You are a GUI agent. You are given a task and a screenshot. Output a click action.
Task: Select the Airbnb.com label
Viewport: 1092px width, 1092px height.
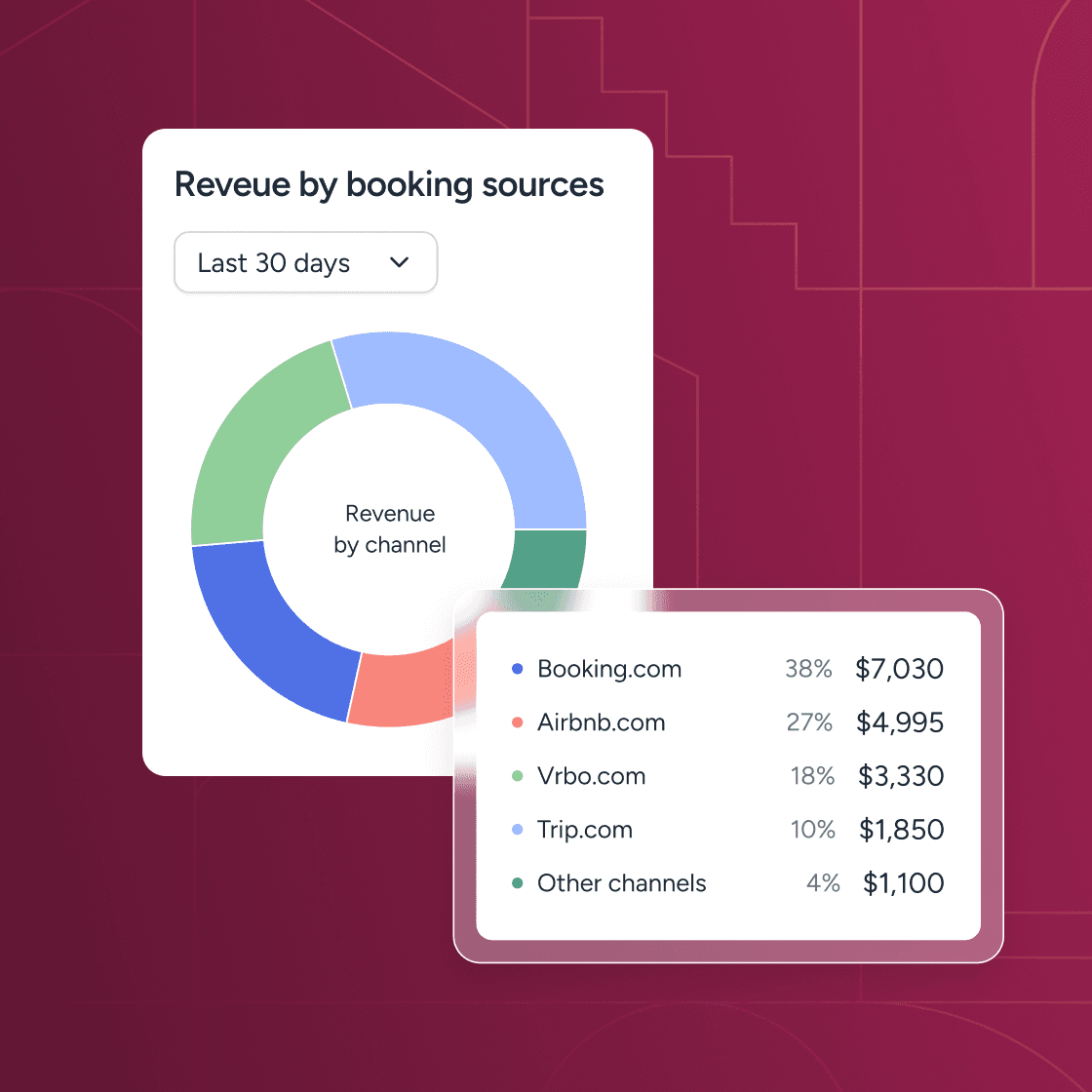[x=601, y=722]
